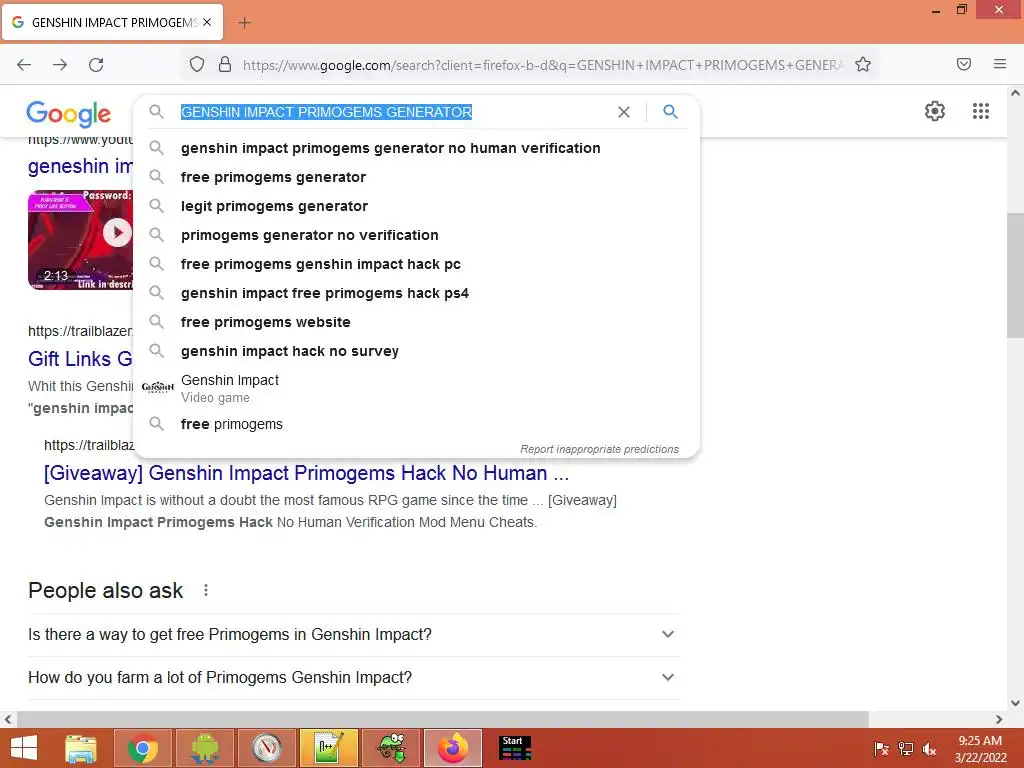Viewport: 1024px width, 768px height.
Task: Open the 'Gift Links G' result
Action: tap(80, 359)
